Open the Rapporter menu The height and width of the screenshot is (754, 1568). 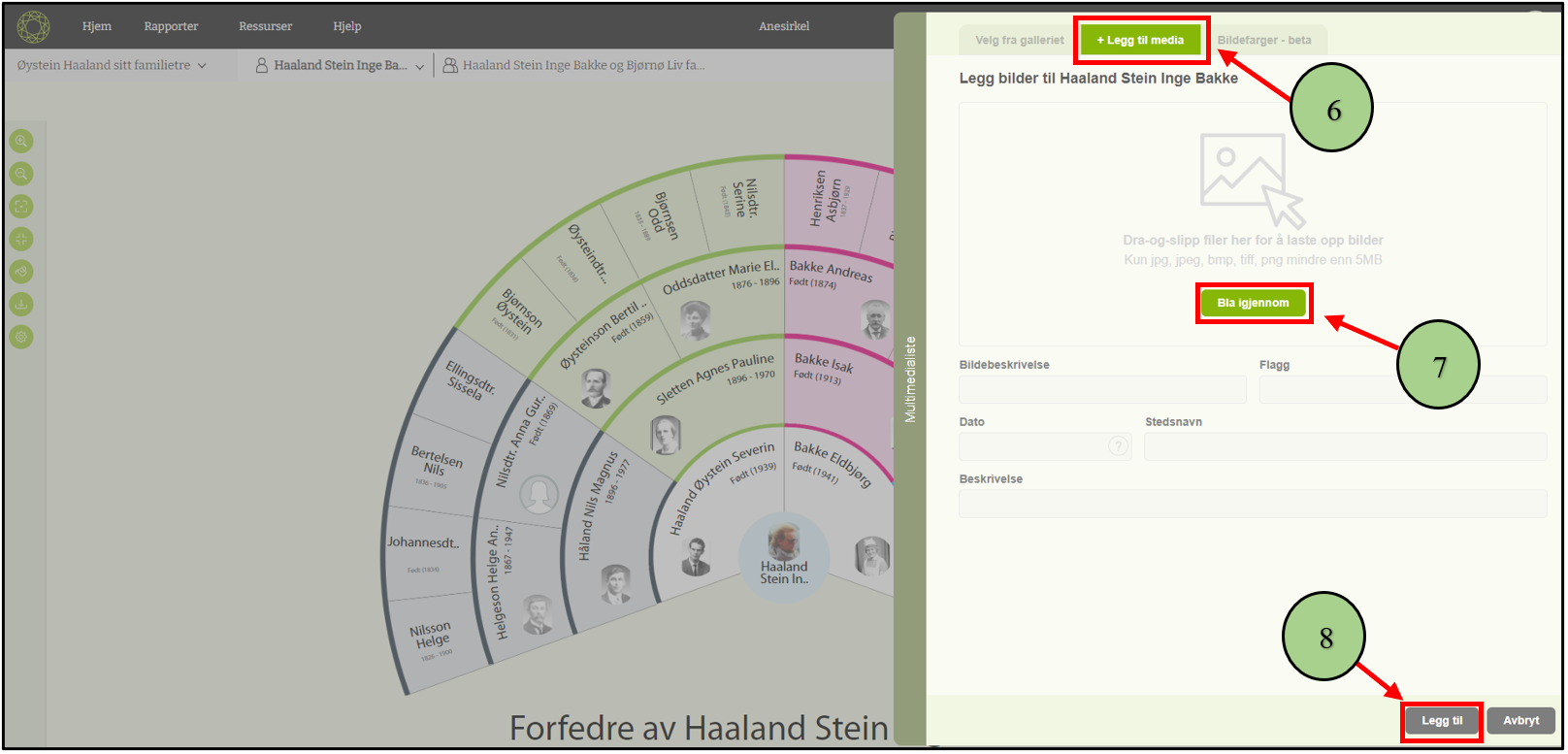click(x=171, y=26)
